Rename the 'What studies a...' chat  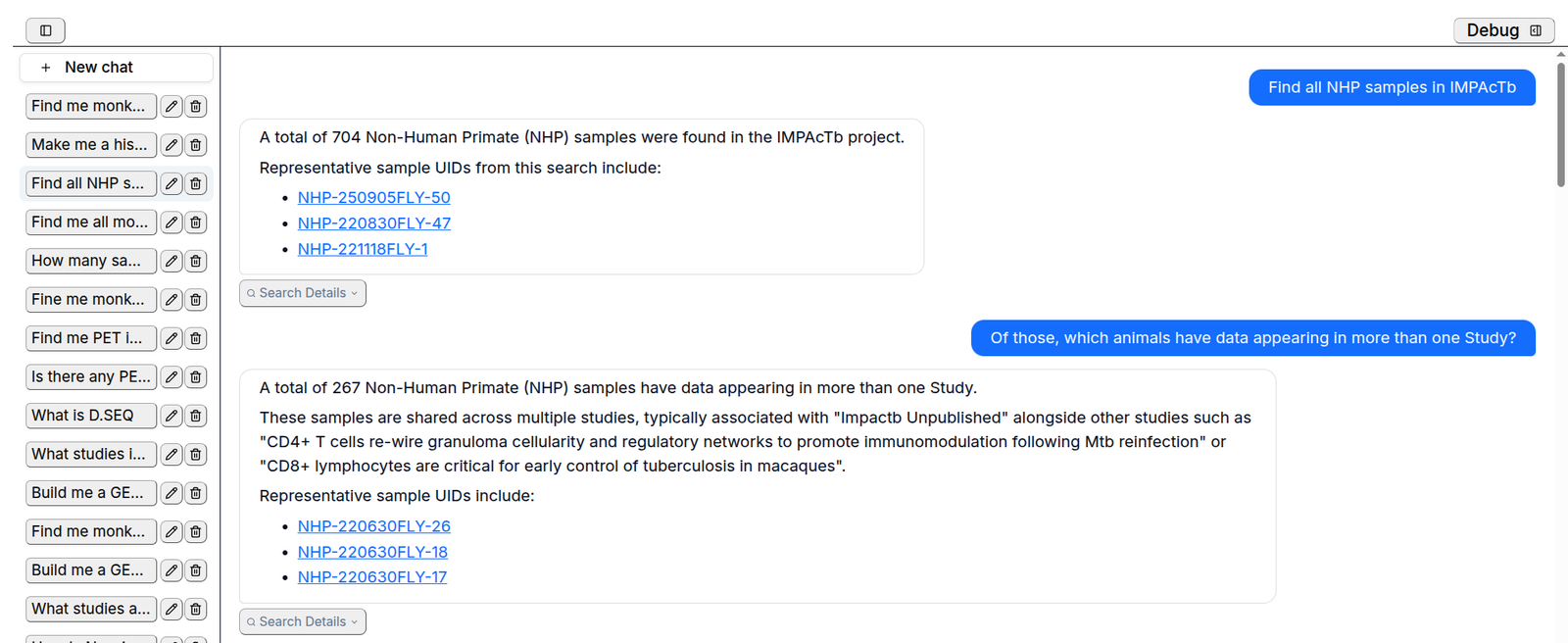[x=171, y=610]
